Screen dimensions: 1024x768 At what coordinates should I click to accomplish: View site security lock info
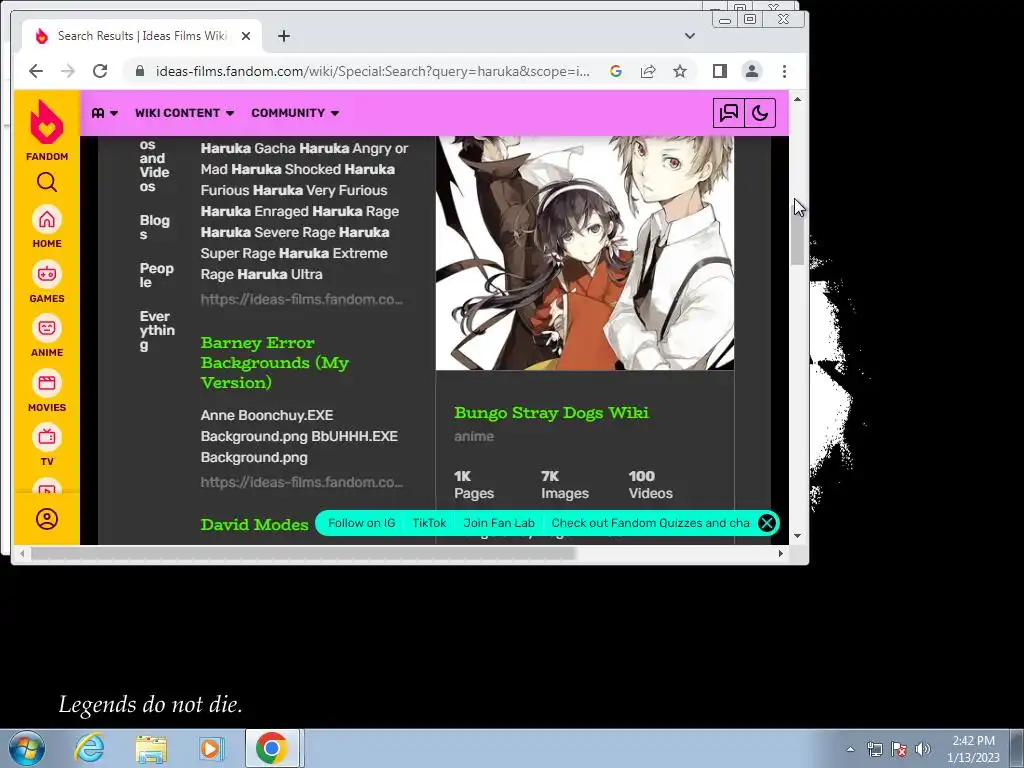pos(139,71)
